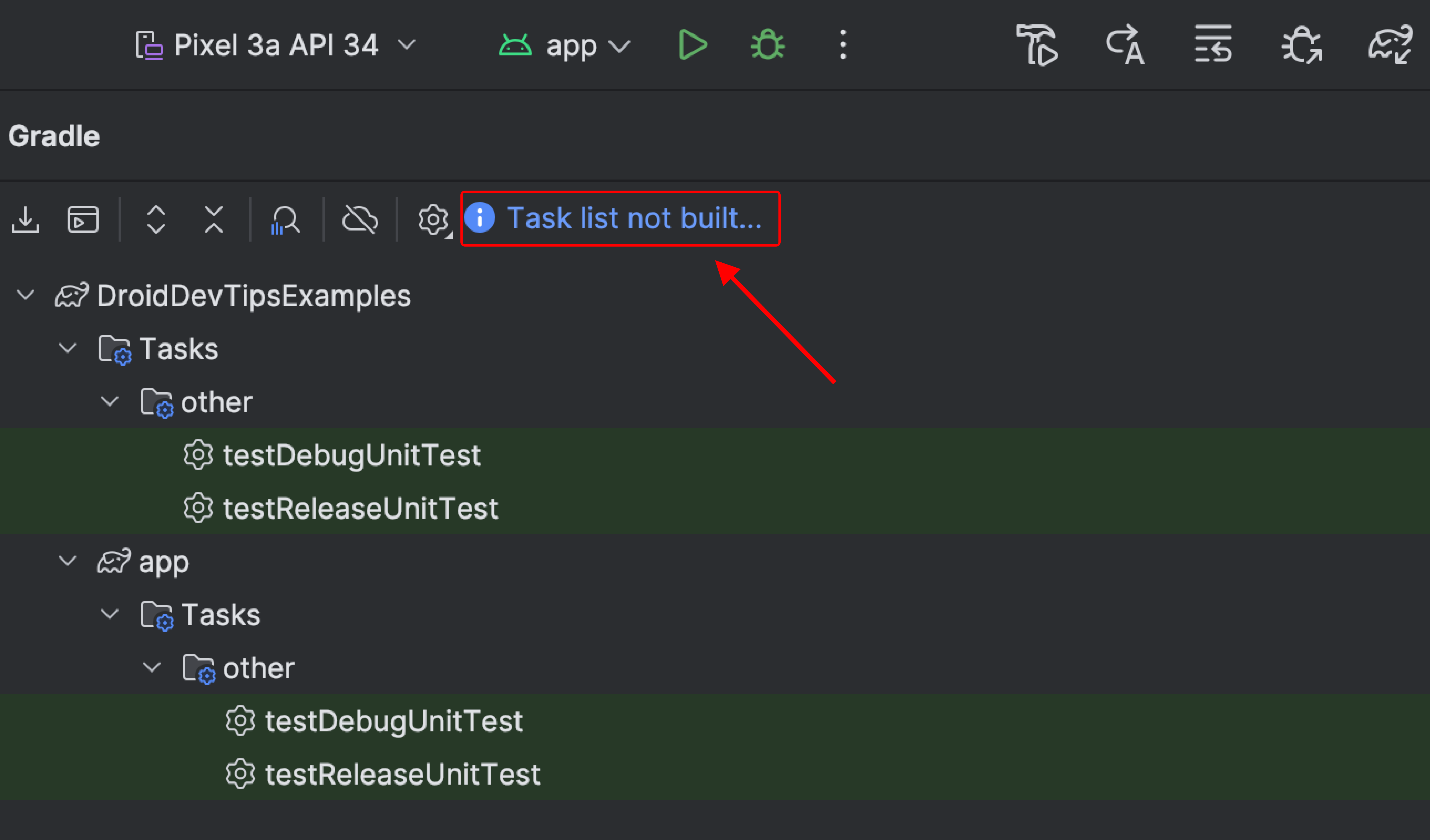Screen dimensions: 1430x840
Task: Select root testDebugUnitTest task
Action: point(352,455)
